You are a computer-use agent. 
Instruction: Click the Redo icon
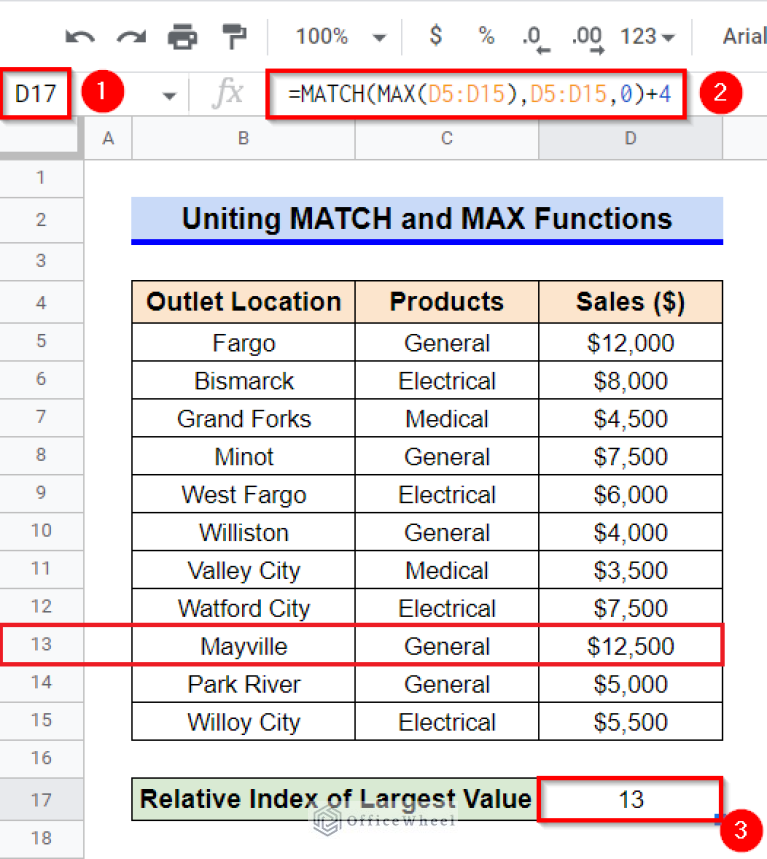tap(131, 36)
